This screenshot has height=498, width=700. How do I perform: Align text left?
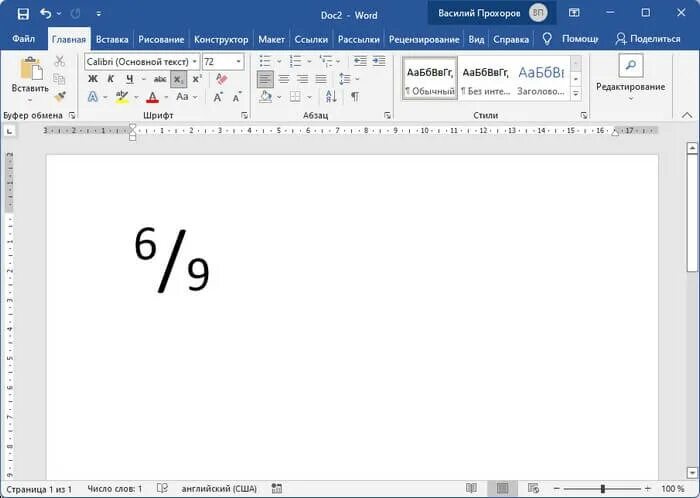point(265,79)
